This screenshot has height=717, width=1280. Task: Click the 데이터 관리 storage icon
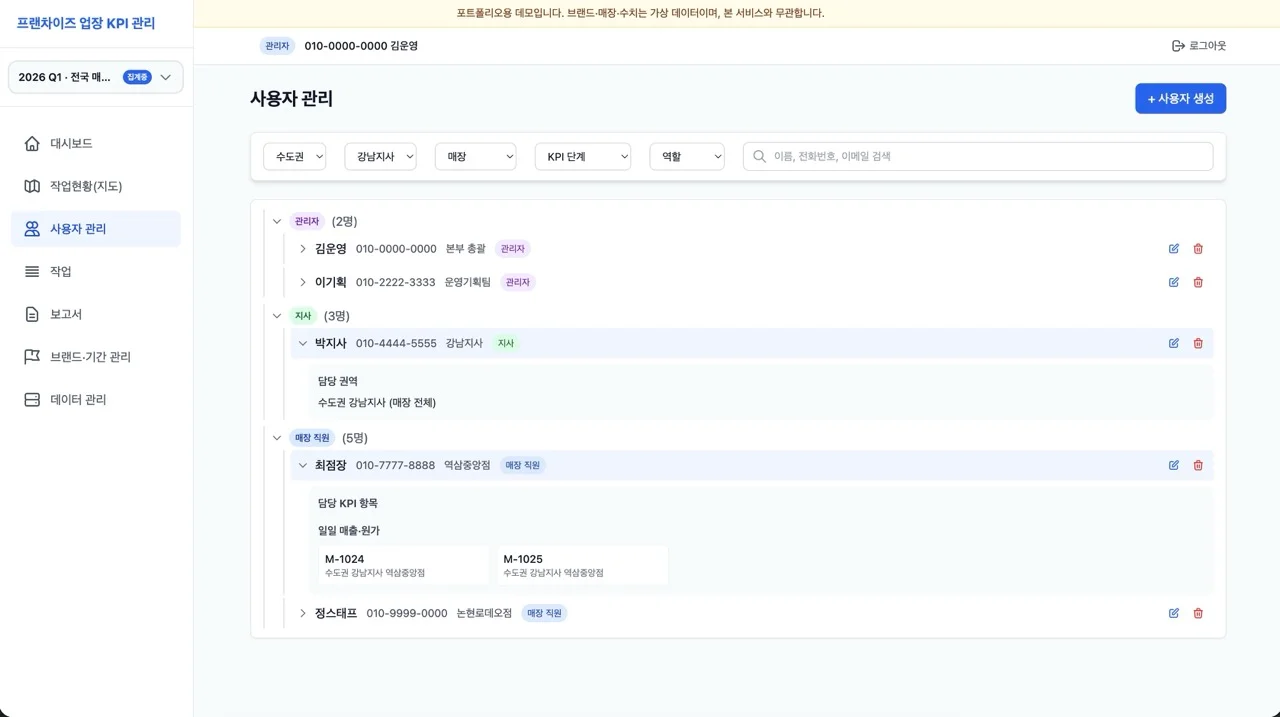coord(32,400)
